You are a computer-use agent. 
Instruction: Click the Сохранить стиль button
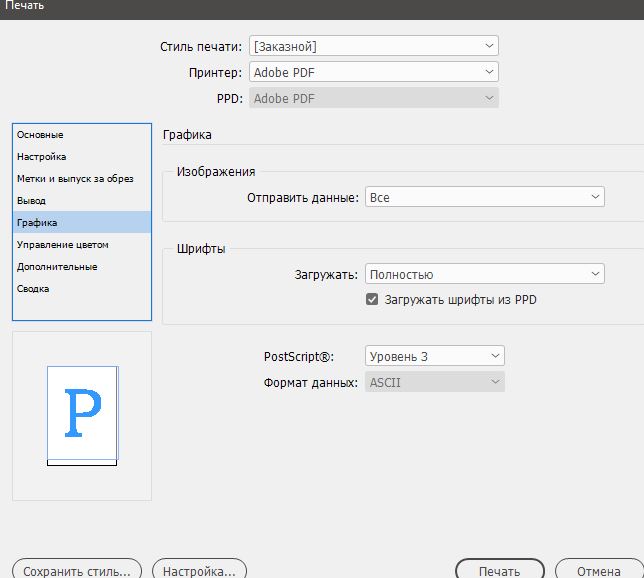pyautogui.click(x=77, y=570)
